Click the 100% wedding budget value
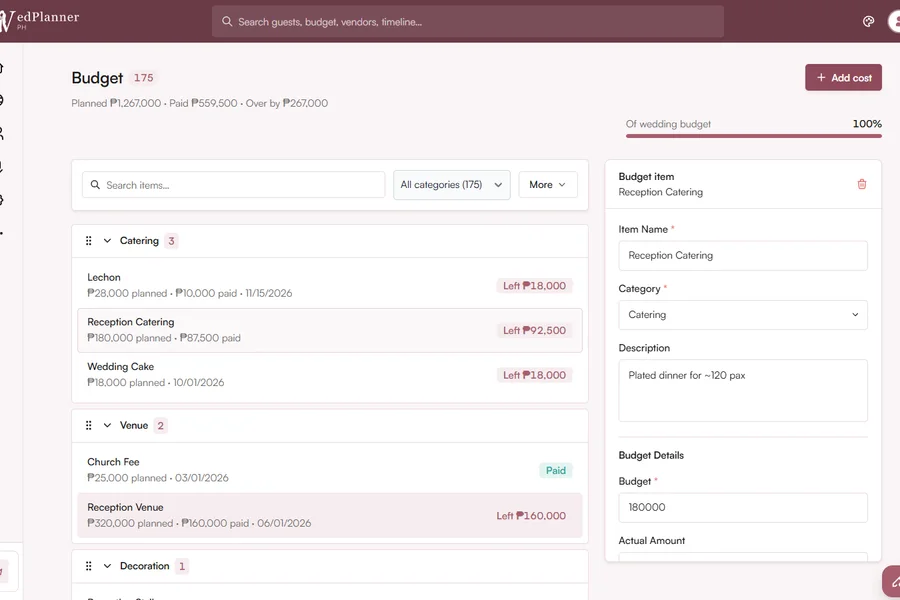Screen dimensions: 900x600 point(867,123)
